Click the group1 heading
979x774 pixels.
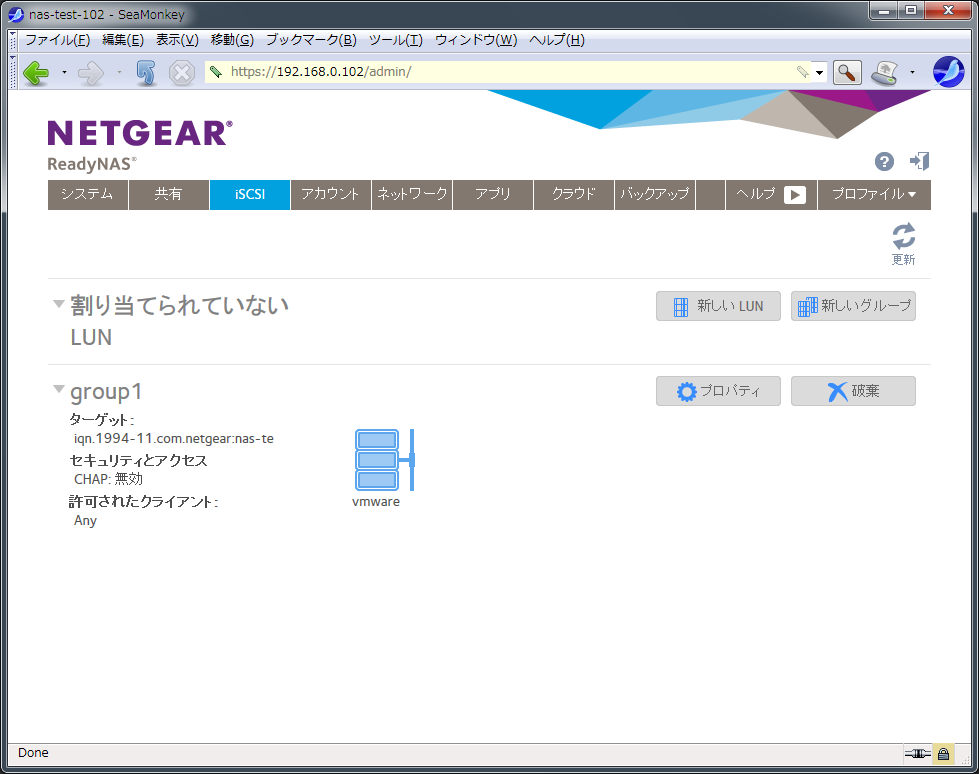click(106, 392)
